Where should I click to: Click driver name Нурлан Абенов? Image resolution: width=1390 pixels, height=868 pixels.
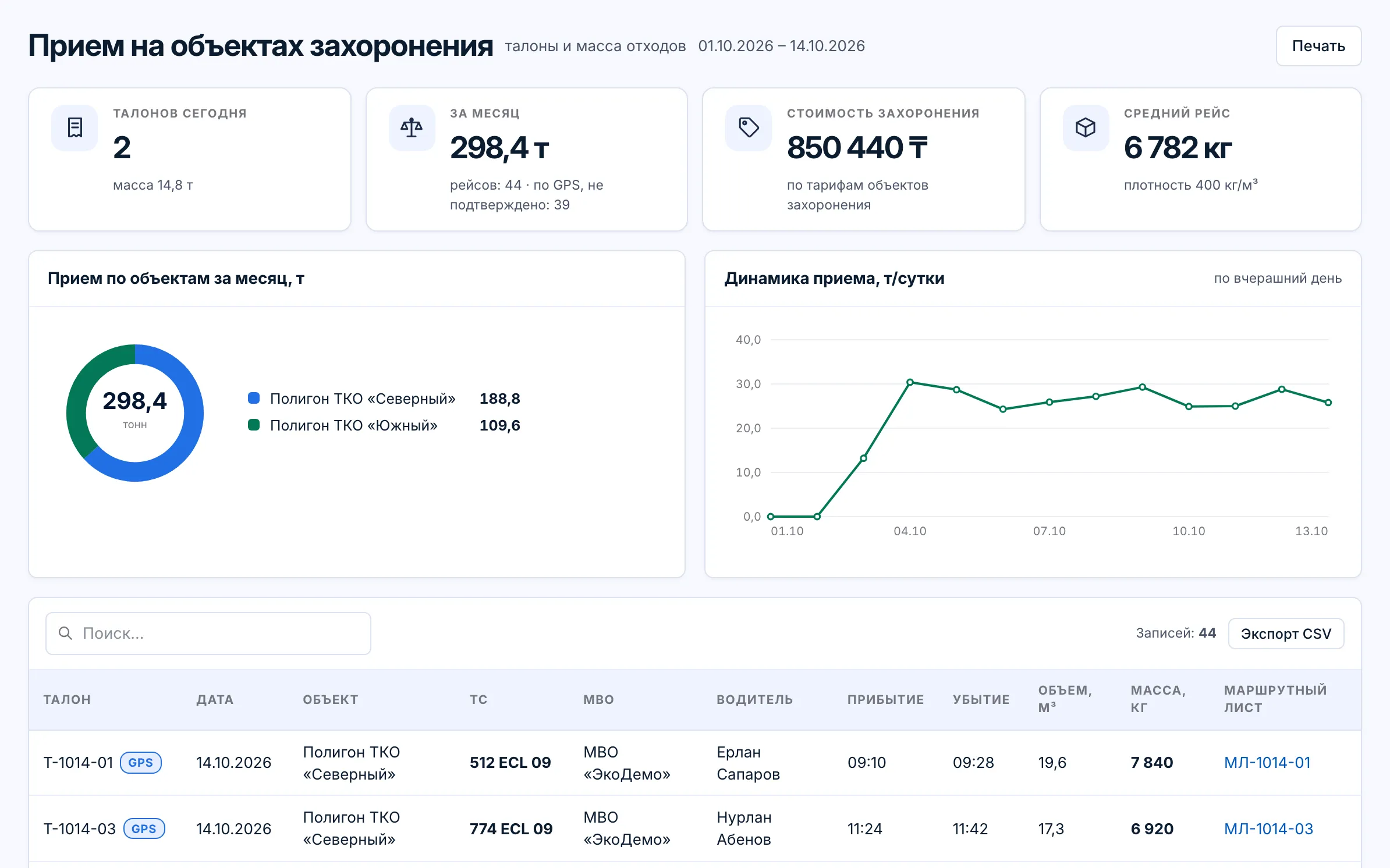coord(744,828)
